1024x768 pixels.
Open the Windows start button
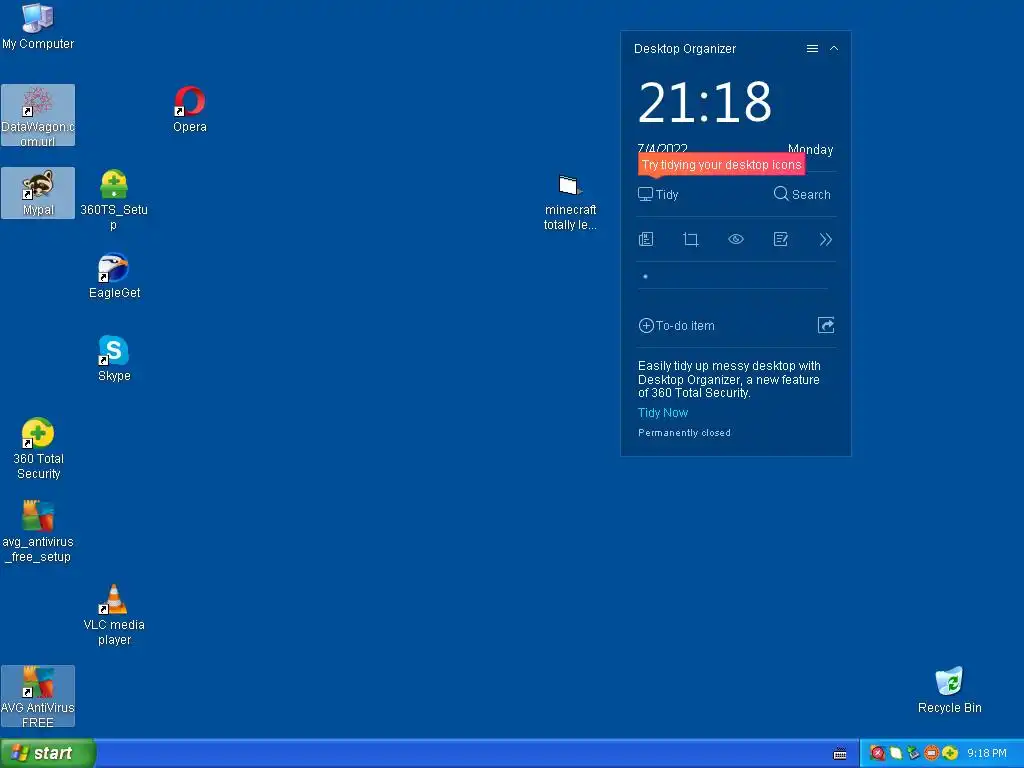[x=48, y=753]
